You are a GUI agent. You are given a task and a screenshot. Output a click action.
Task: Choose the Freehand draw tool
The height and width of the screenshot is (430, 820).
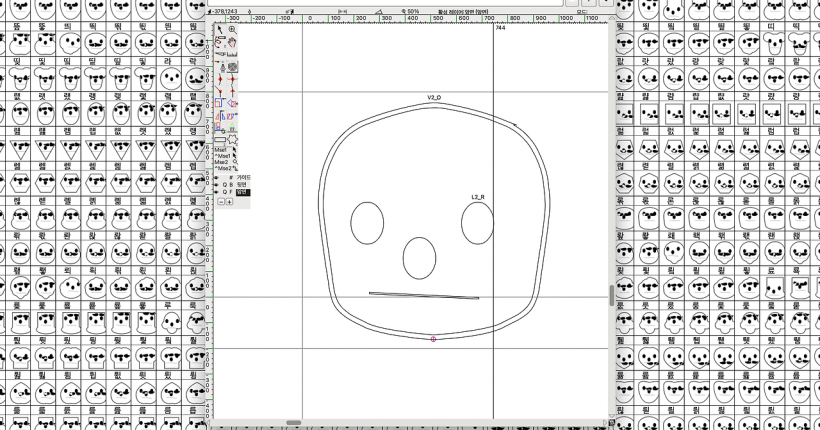pyautogui.click(x=221, y=42)
